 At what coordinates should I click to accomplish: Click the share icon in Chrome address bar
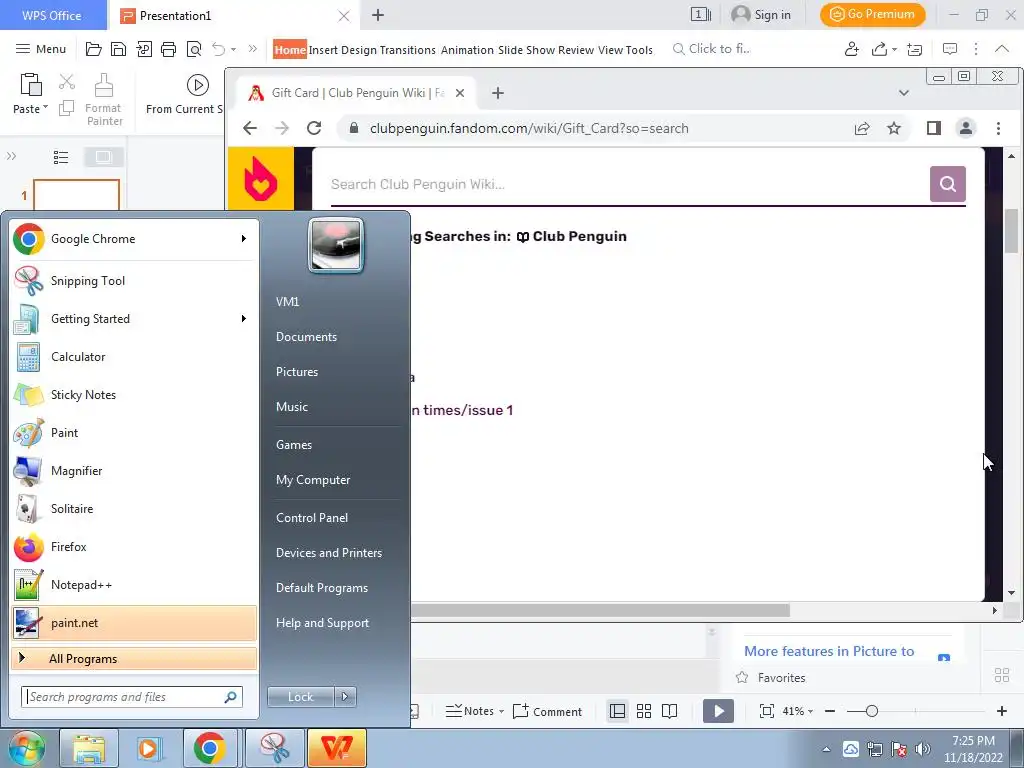(862, 128)
